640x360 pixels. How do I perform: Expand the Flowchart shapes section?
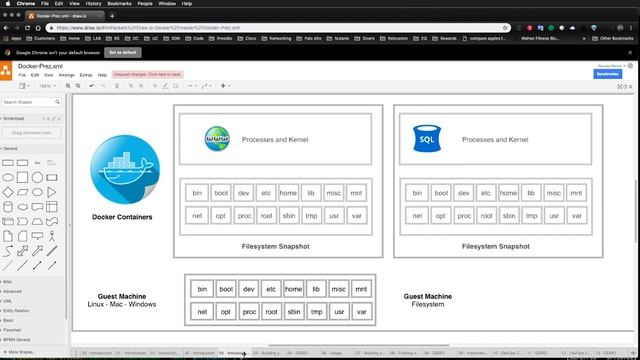point(11,330)
